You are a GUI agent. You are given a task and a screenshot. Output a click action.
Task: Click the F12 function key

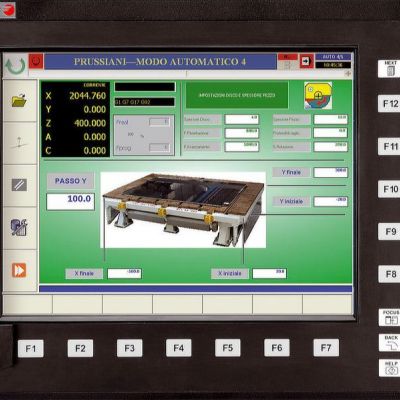click(x=390, y=104)
